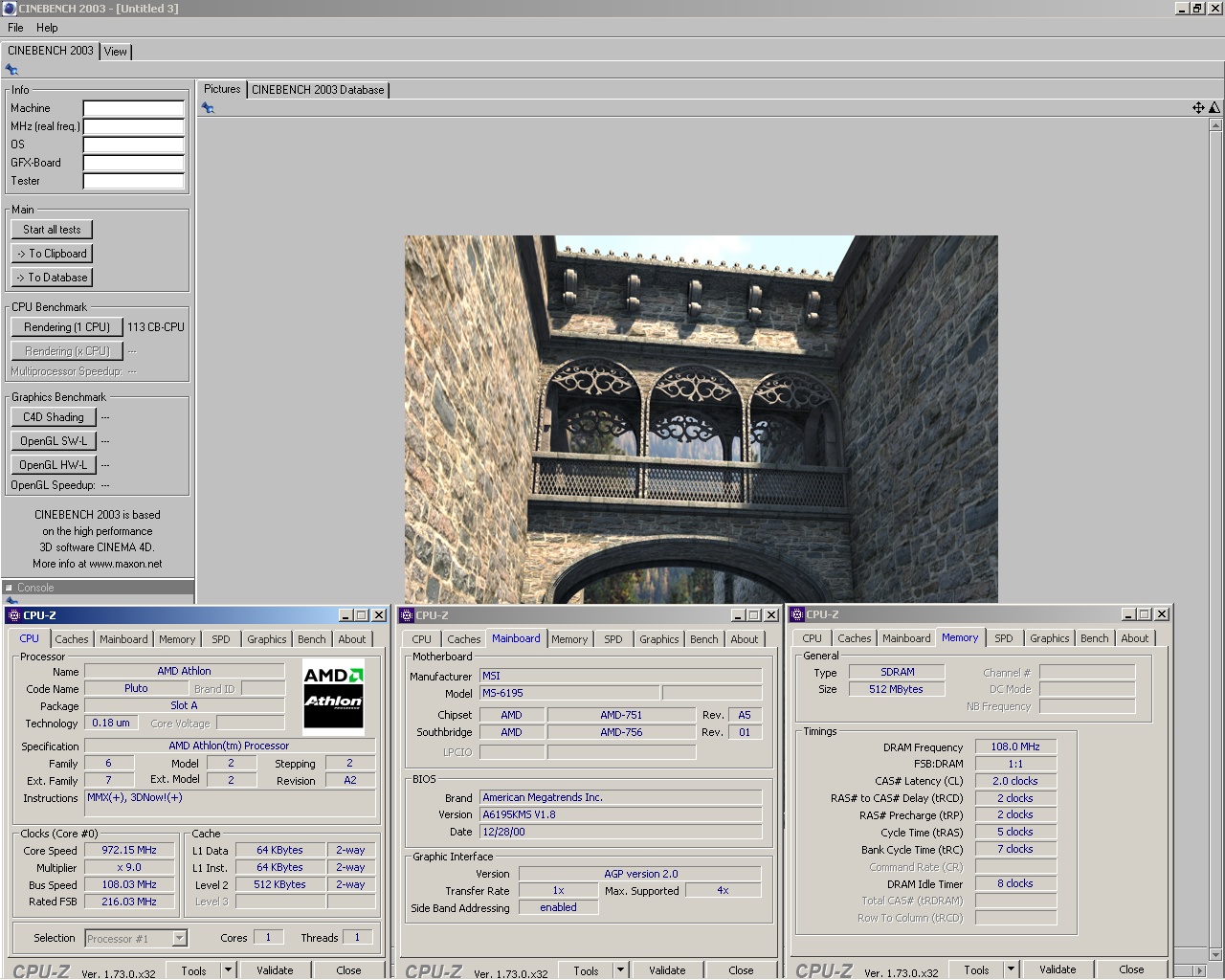Click the CINEBENCH title bar app icon

coord(10,9)
